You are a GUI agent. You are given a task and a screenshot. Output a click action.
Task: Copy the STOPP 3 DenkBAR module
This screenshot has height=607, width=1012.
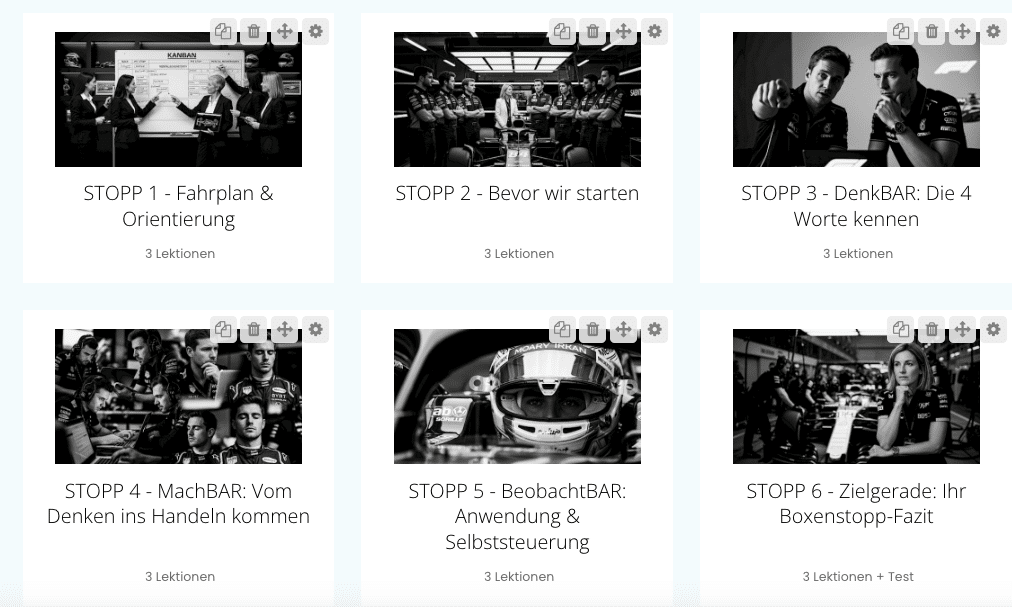click(x=901, y=32)
